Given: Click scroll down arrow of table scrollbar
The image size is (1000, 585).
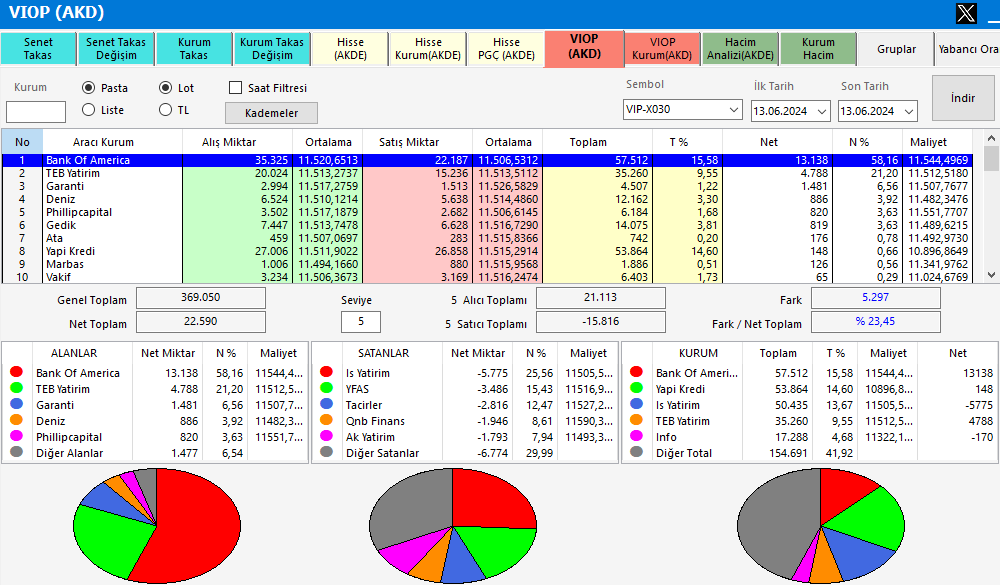Looking at the screenshot, I should (x=990, y=275).
